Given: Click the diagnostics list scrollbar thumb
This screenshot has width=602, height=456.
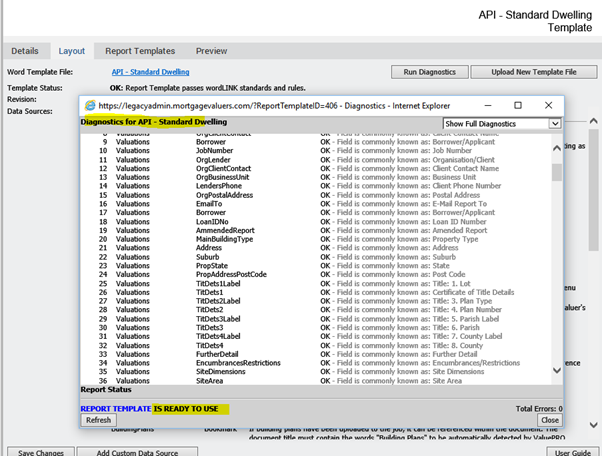Looking at the screenshot, I should coord(557,172).
